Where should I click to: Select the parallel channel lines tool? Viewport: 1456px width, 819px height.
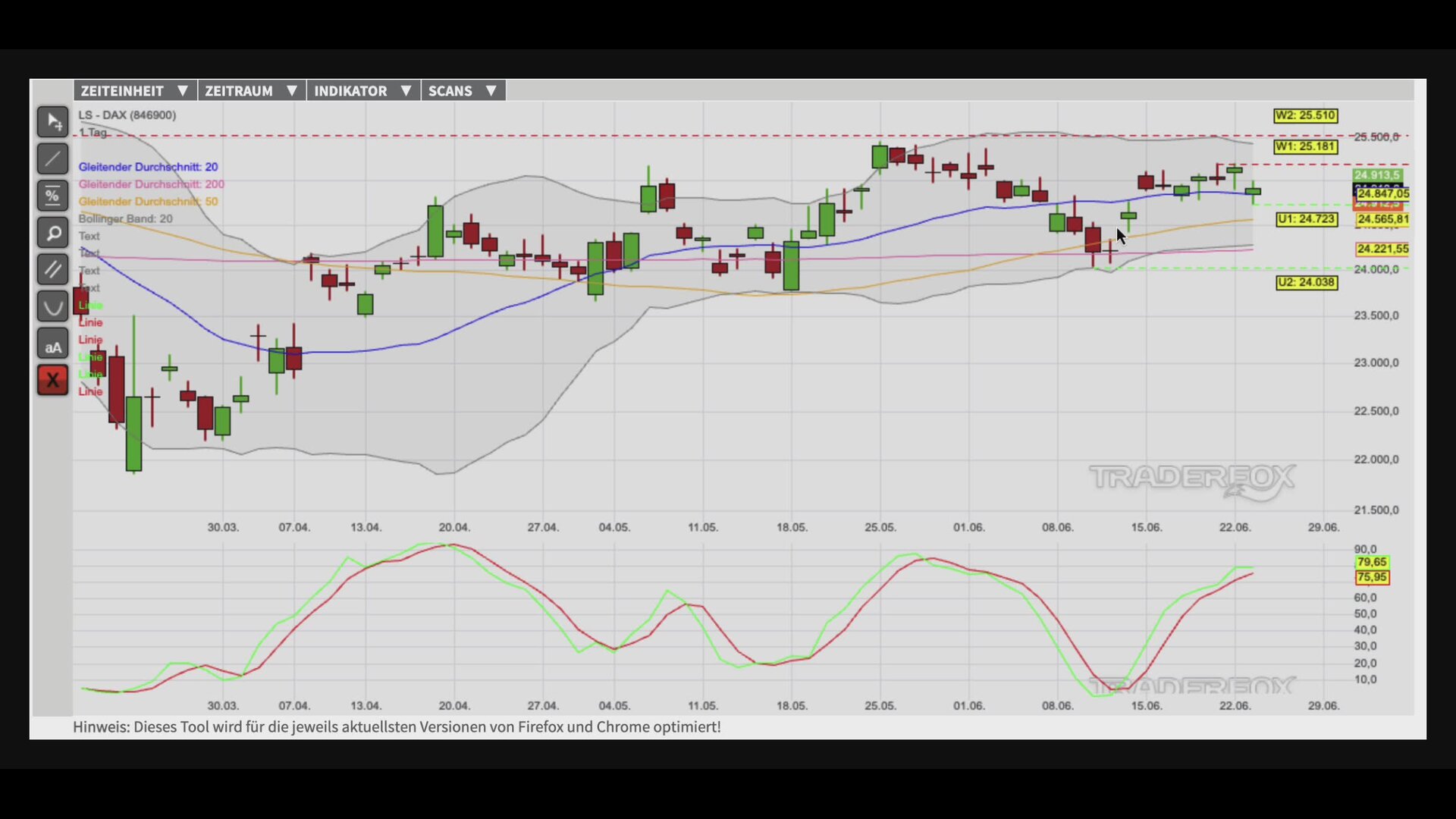pyautogui.click(x=53, y=269)
